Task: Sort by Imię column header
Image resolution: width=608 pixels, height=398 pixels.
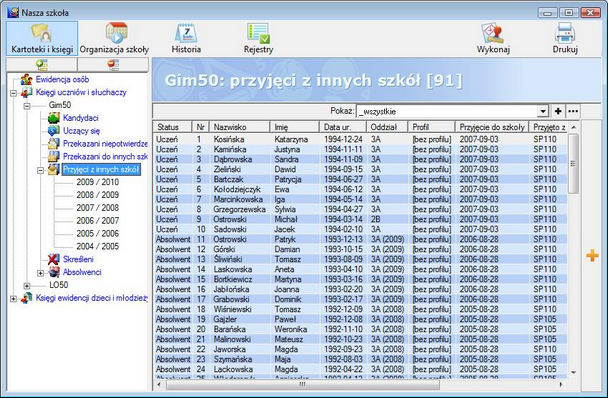Action: 294,127
